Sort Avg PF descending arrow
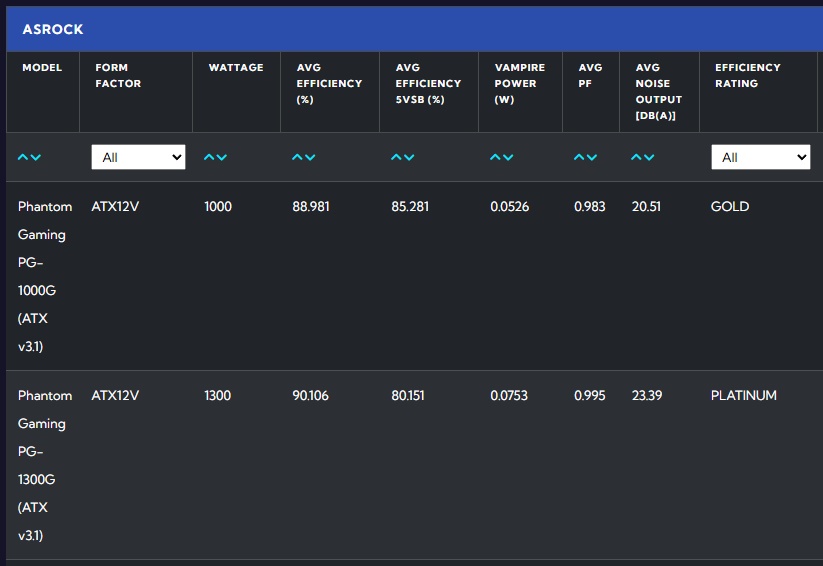This screenshot has width=823, height=566. pyautogui.click(x=592, y=157)
